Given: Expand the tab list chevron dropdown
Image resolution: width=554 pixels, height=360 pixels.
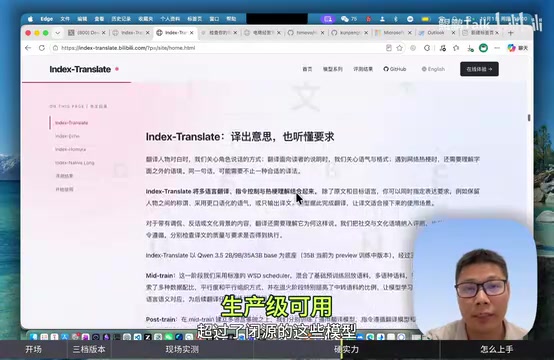Looking at the screenshot, I should click(58, 33).
